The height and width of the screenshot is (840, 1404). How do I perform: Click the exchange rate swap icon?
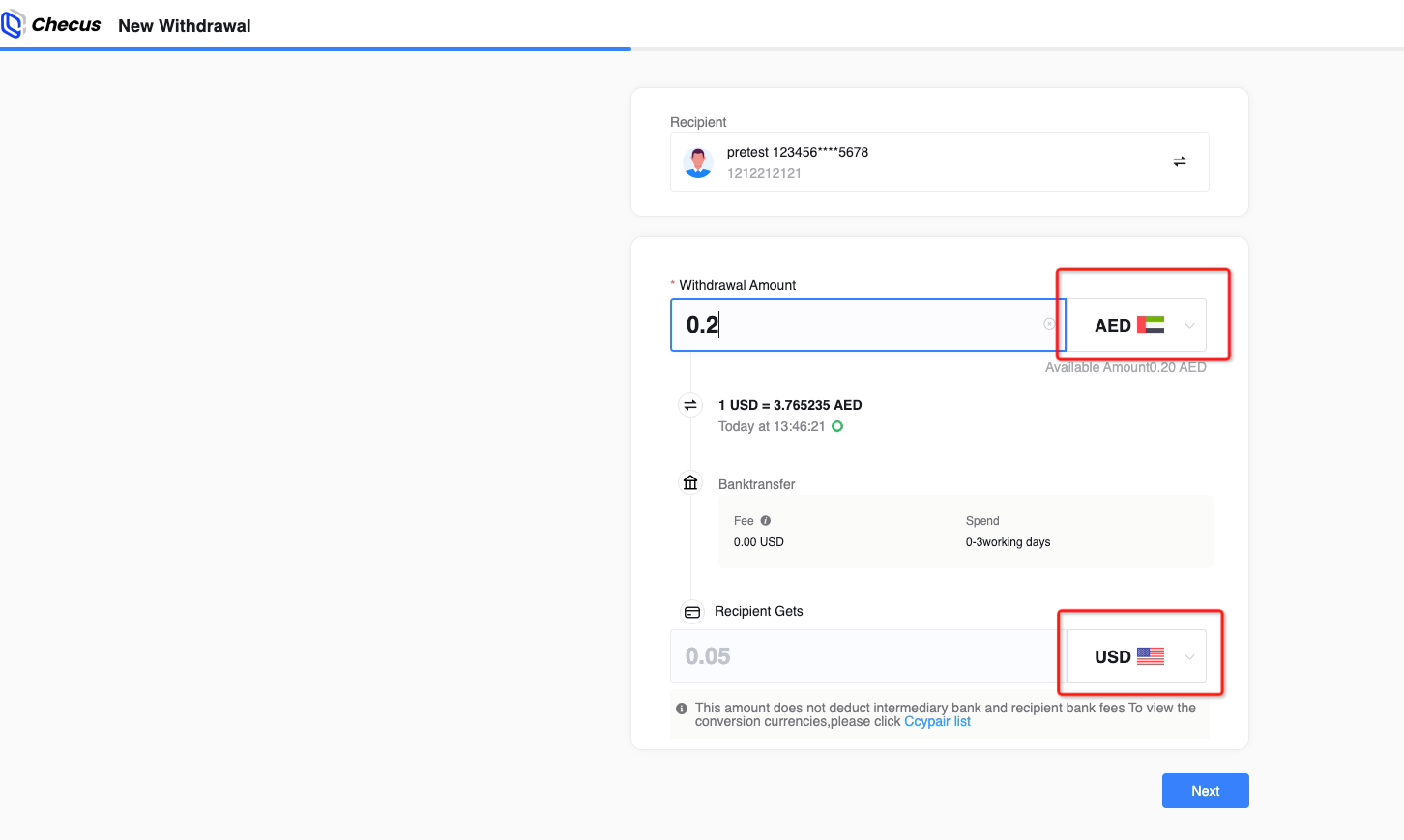(690, 405)
